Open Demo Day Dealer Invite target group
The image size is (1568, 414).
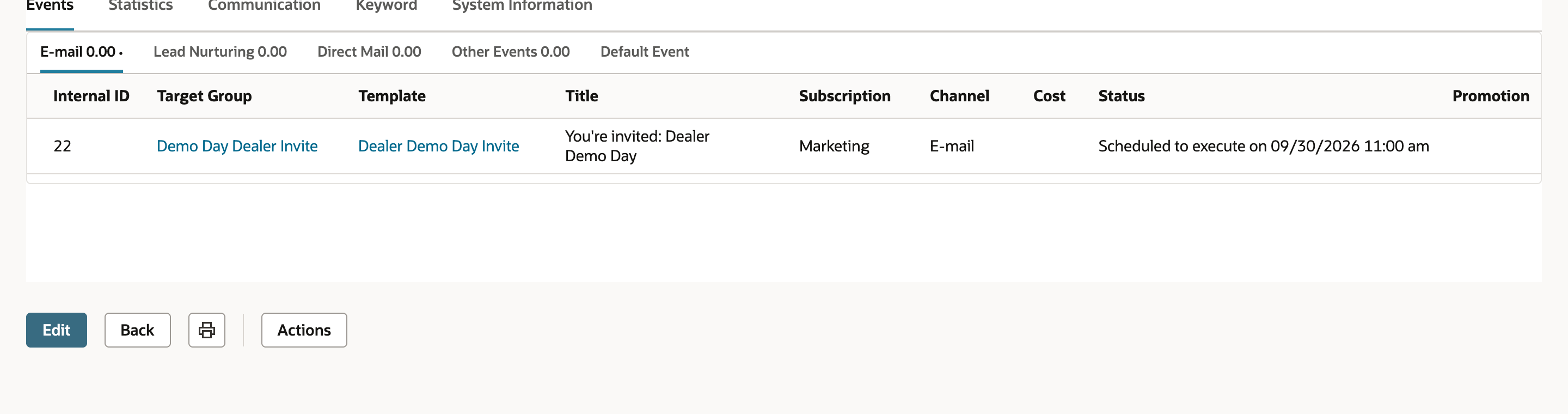(237, 146)
